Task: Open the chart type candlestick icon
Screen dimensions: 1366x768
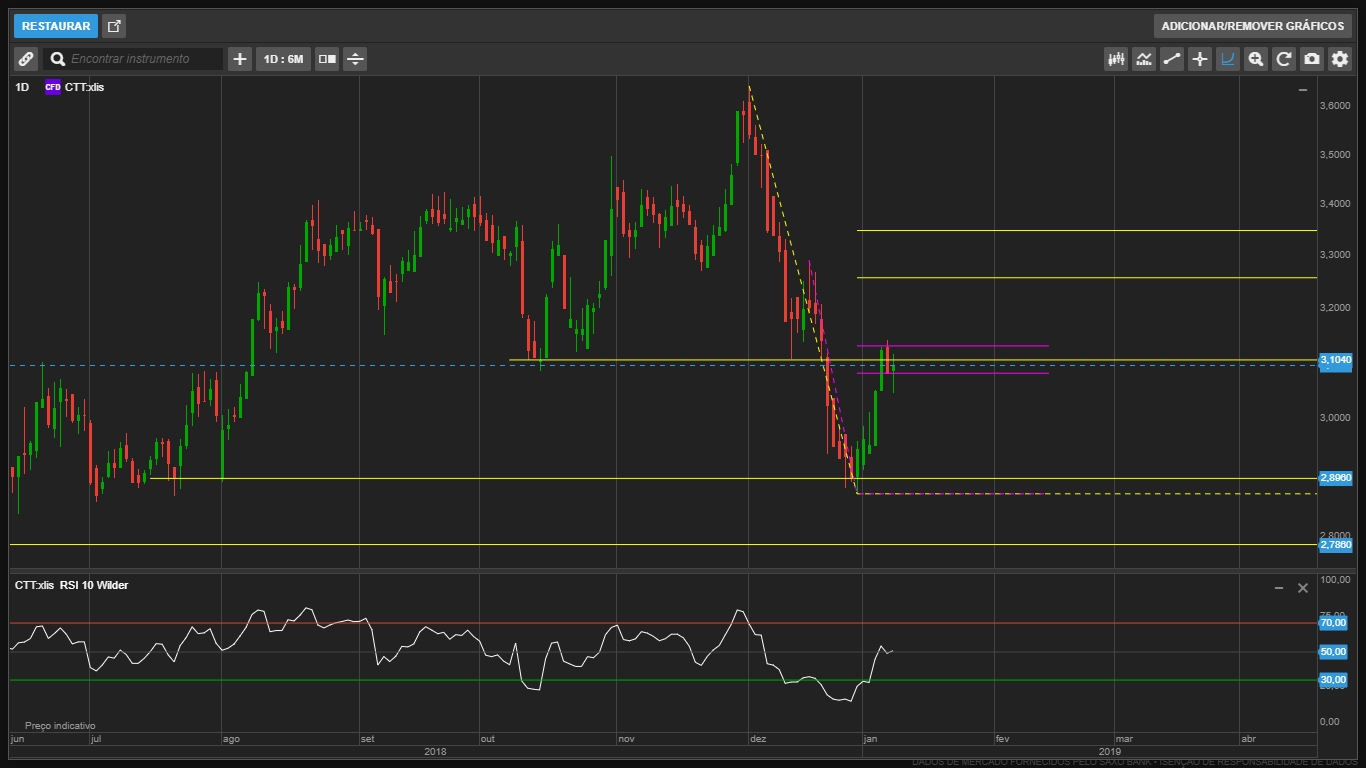Action: pos(1116,59)
